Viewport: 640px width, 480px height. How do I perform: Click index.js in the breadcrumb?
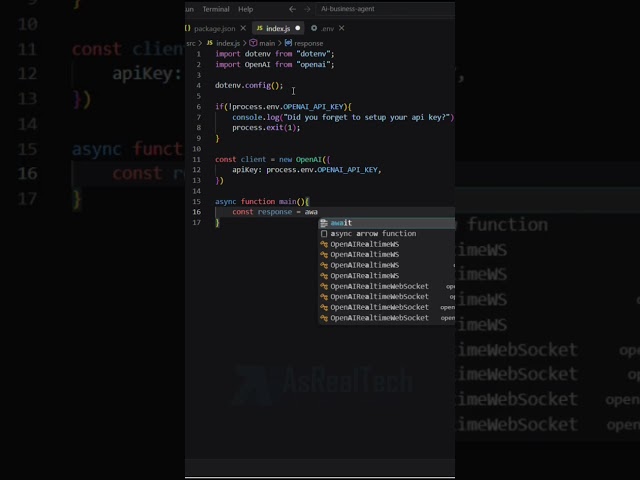[x=228, y=43]
